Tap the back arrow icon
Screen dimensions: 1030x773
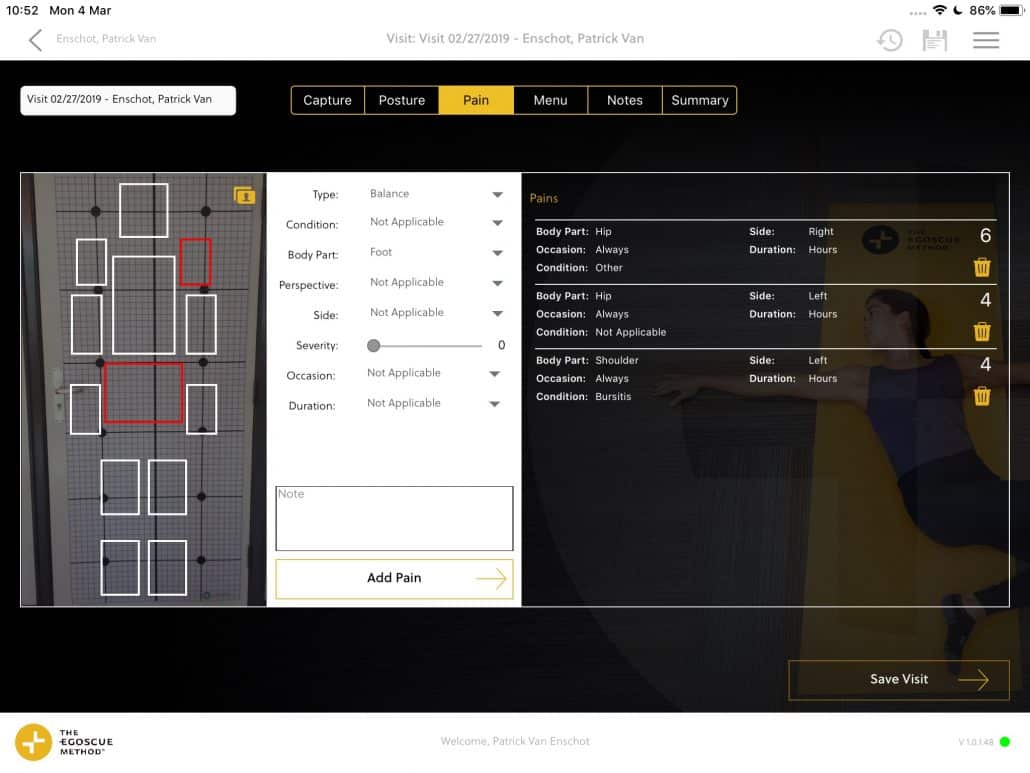[36, 40]
